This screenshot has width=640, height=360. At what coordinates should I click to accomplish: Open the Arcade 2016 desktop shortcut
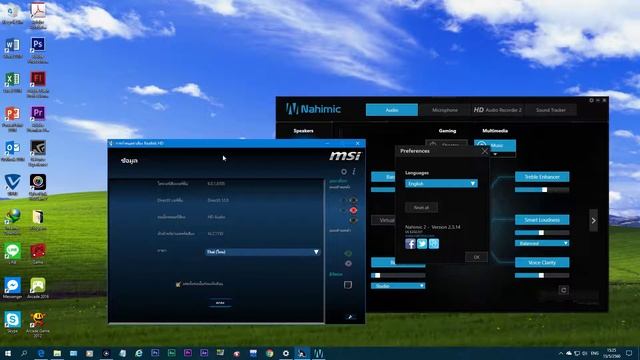[x=38, y=288]
